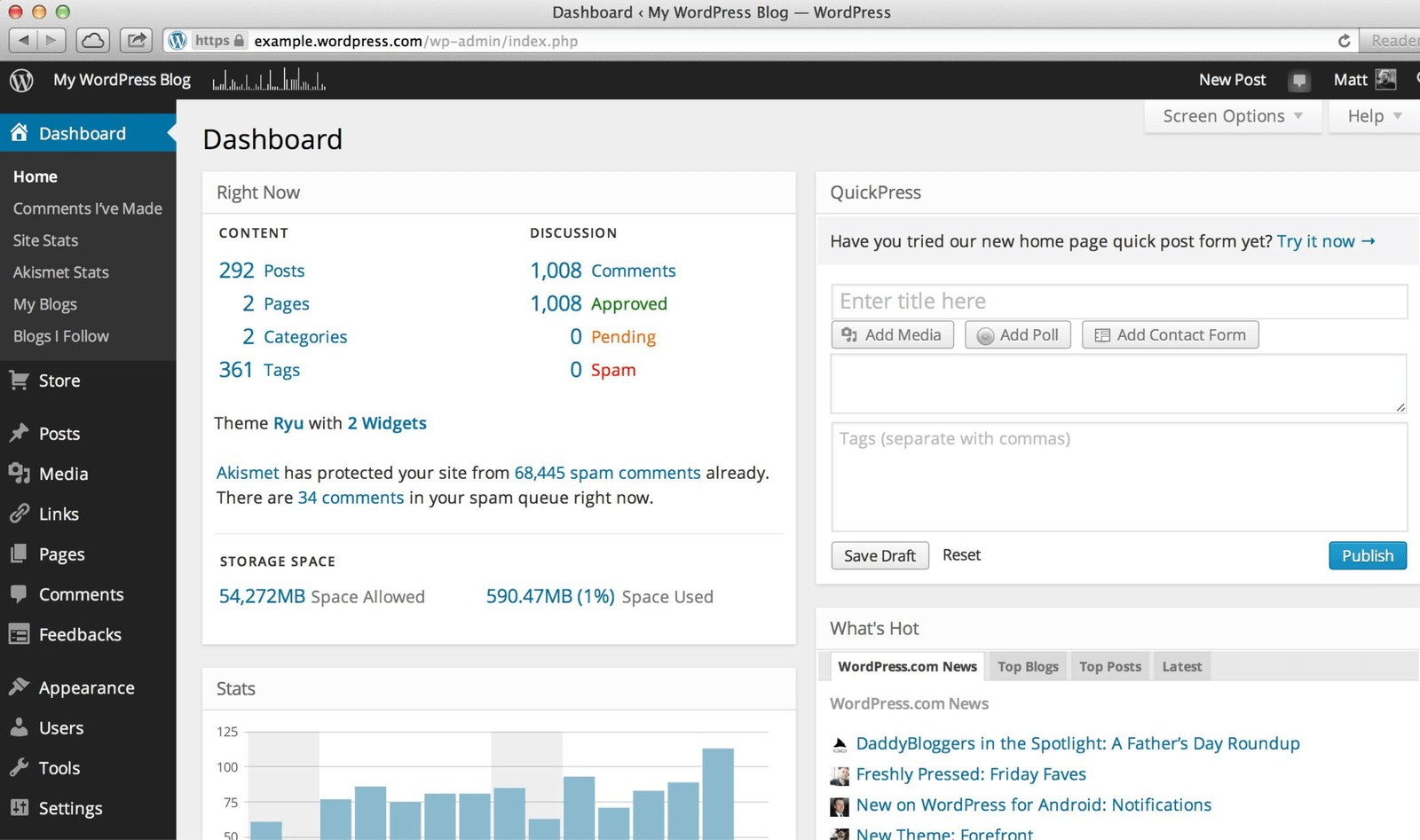
Task: Click the Comments bubble icon in sidebar
Action: click(19, 593)
